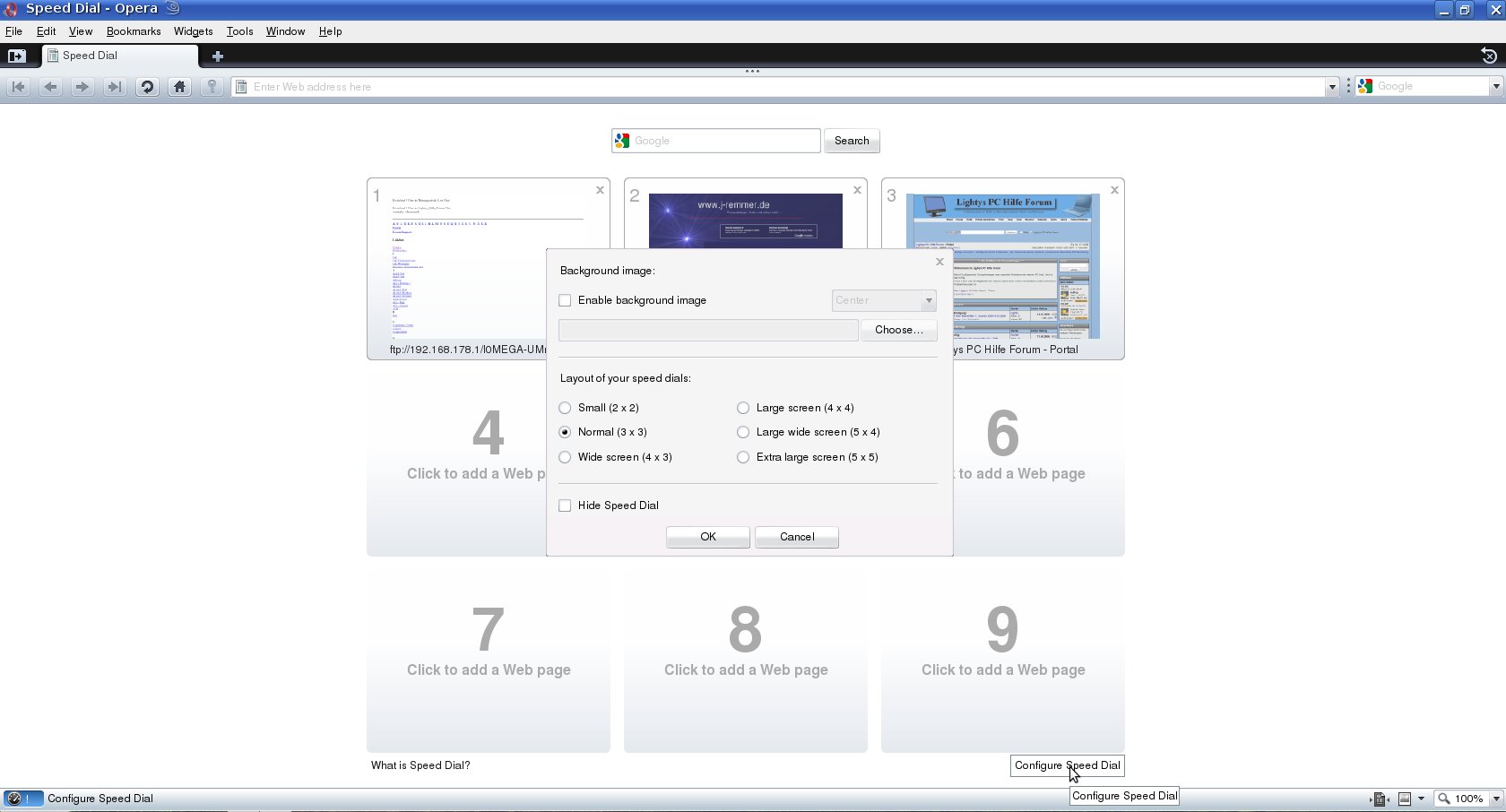Toggle the side panel icon beside the tab
Viewport: 1506px width, 812px height.
point(17,56)
